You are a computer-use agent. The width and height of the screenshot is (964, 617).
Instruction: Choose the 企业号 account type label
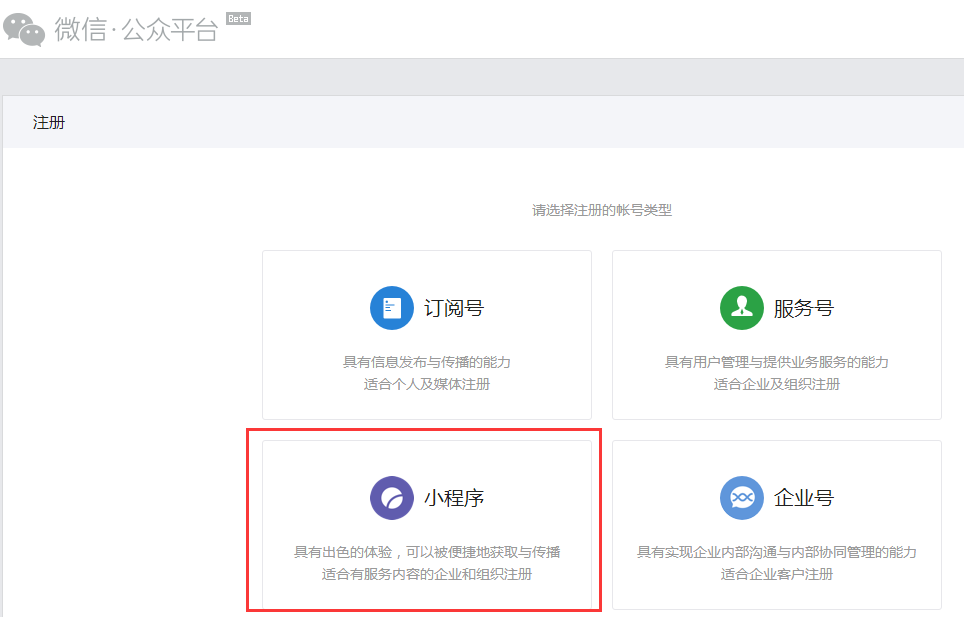click(804, 498)
